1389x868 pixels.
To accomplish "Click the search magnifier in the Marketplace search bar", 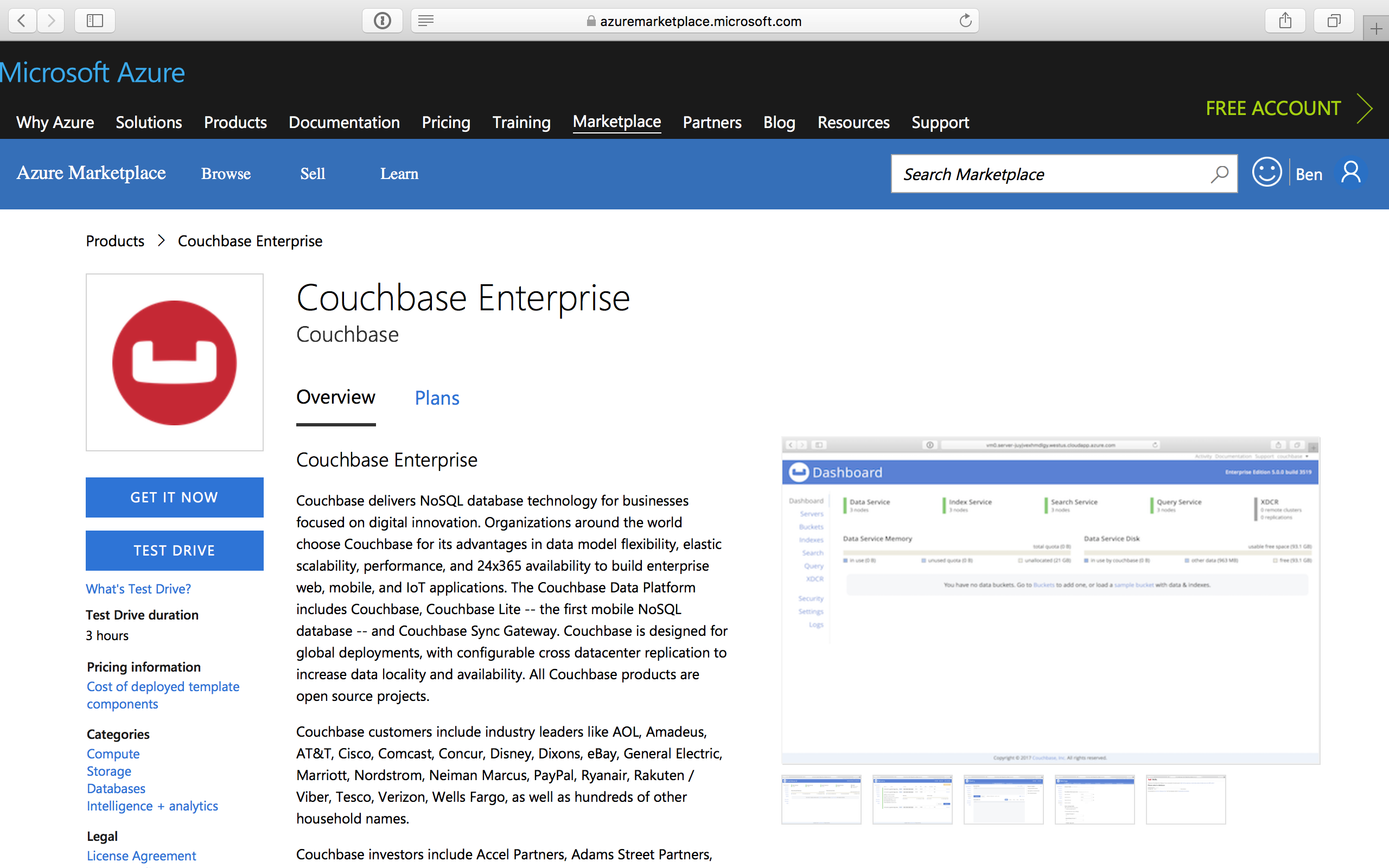I will 1219,174.
